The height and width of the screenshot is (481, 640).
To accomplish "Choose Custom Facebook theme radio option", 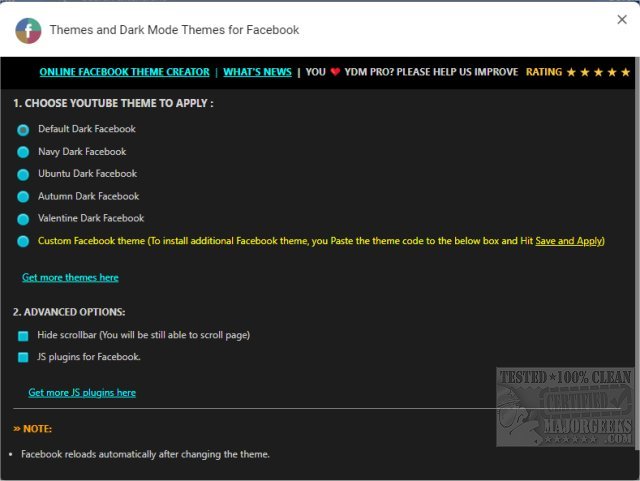I will point(23,241).
